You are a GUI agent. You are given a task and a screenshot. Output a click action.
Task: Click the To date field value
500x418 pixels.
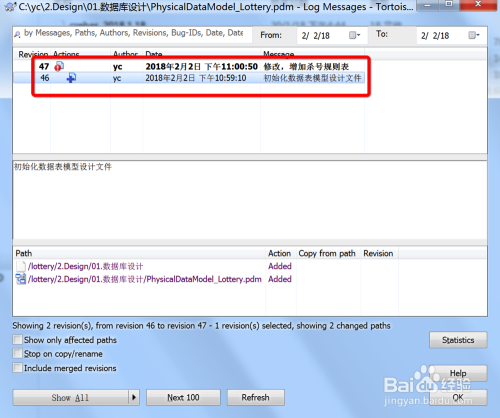(435, 36)
